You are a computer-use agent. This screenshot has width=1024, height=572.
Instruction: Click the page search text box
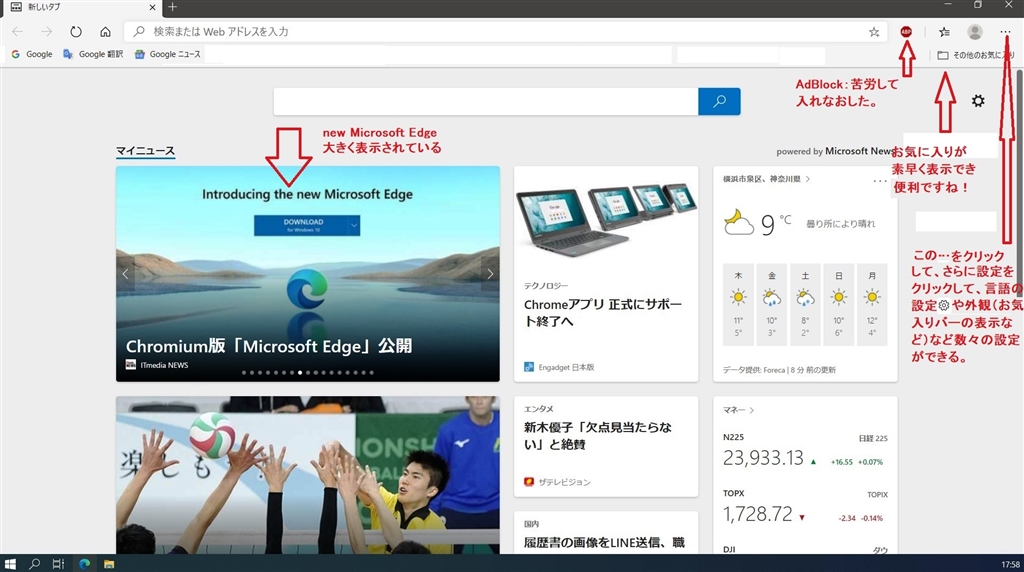pos(486,101)
